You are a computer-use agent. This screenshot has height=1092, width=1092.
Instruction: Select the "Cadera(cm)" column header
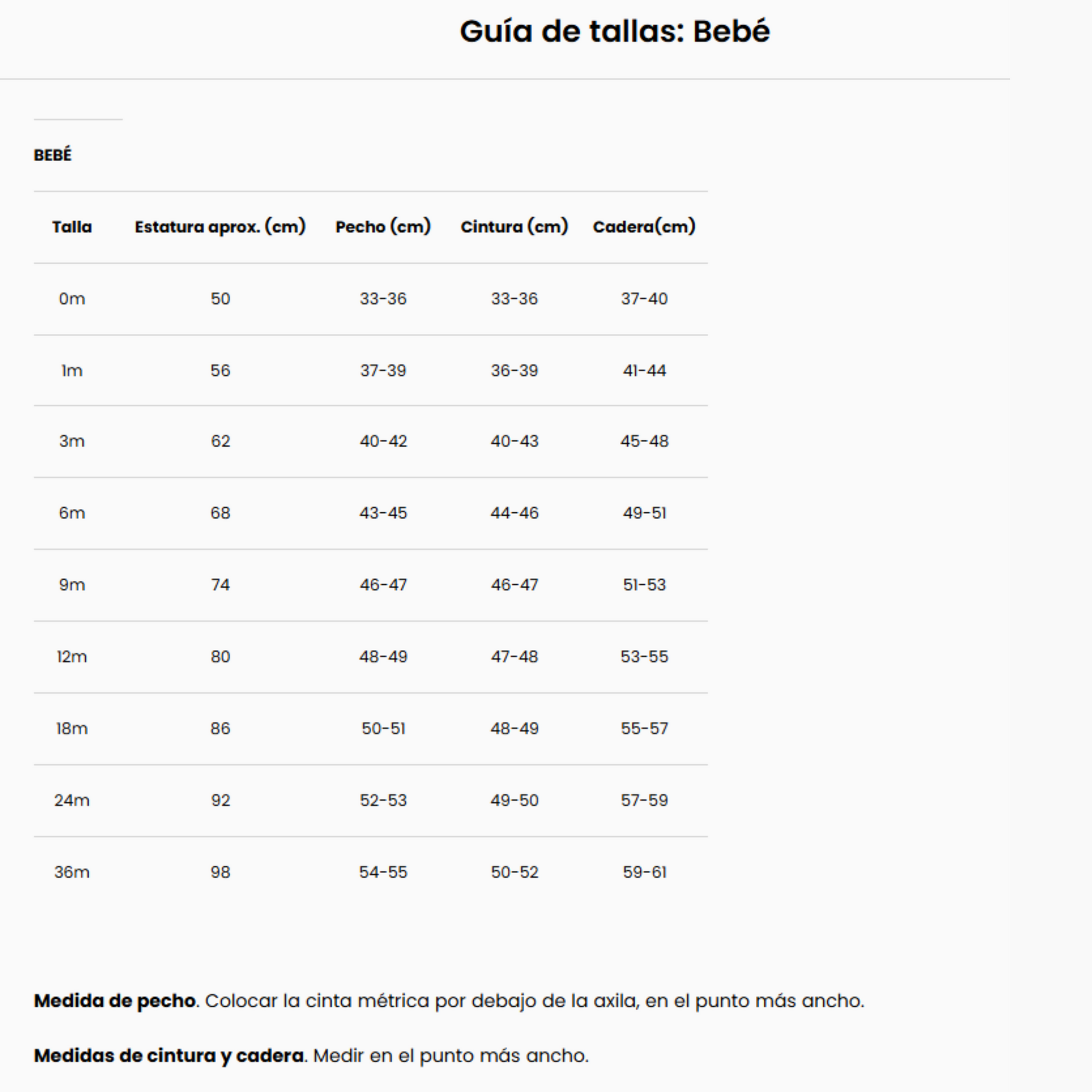pos(644,227)
